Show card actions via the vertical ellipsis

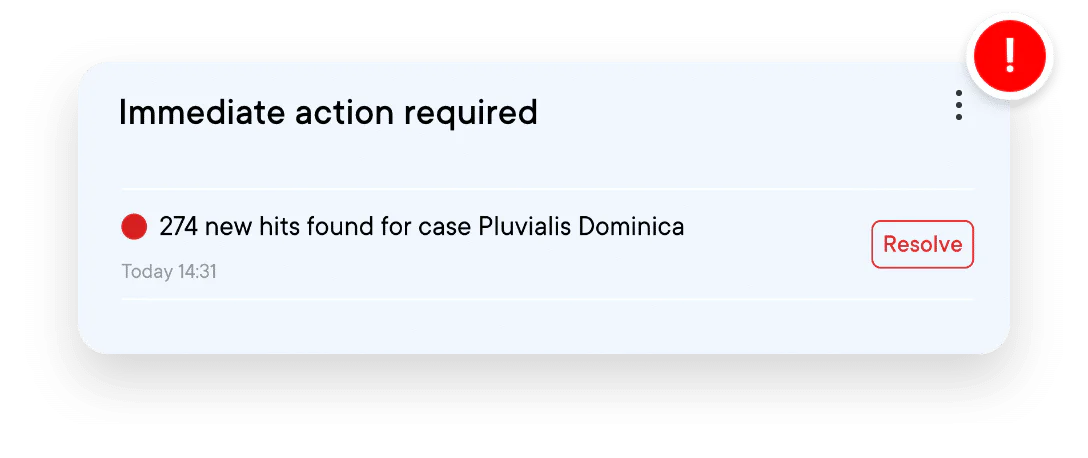[958, 106]
